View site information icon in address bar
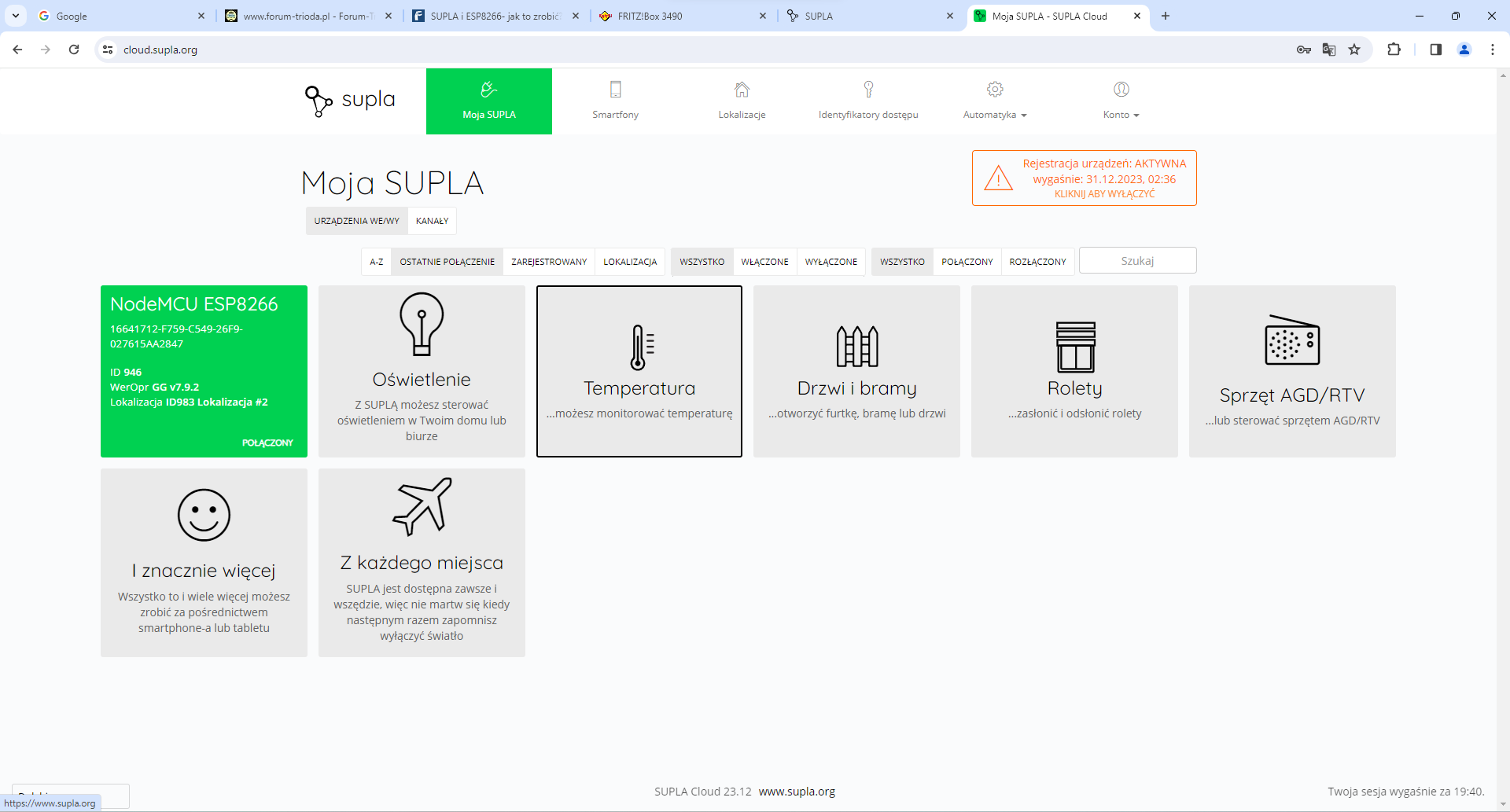 pos(108,50)
